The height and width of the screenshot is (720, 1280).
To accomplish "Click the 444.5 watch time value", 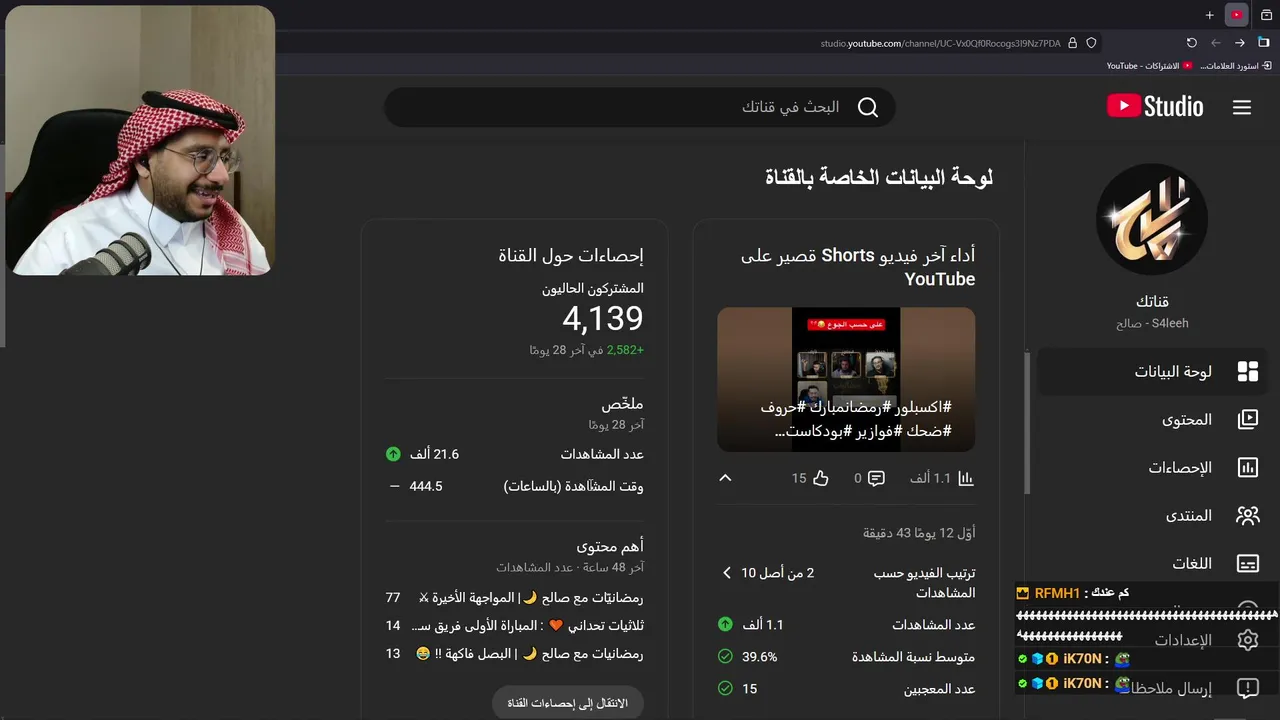I will tap(426, 486).
